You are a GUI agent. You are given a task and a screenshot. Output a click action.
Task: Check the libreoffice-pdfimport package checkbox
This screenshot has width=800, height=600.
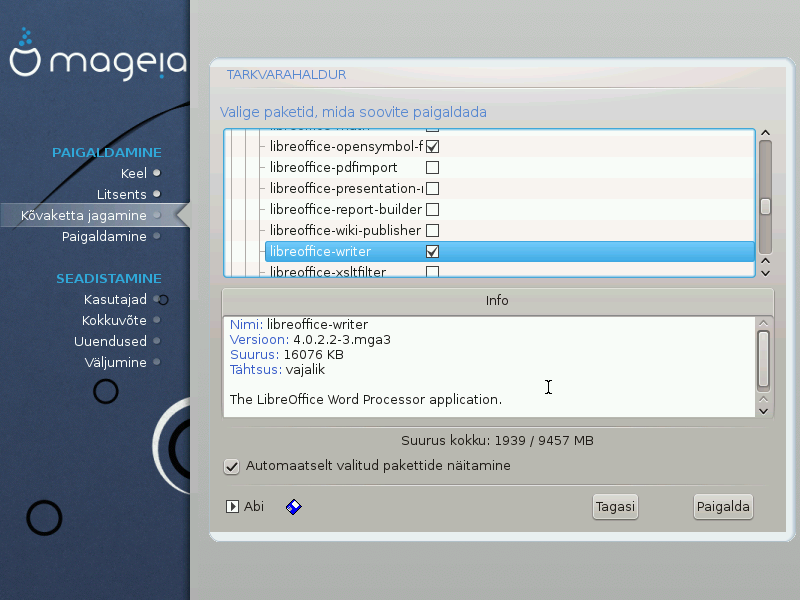(x=432, y=168)
